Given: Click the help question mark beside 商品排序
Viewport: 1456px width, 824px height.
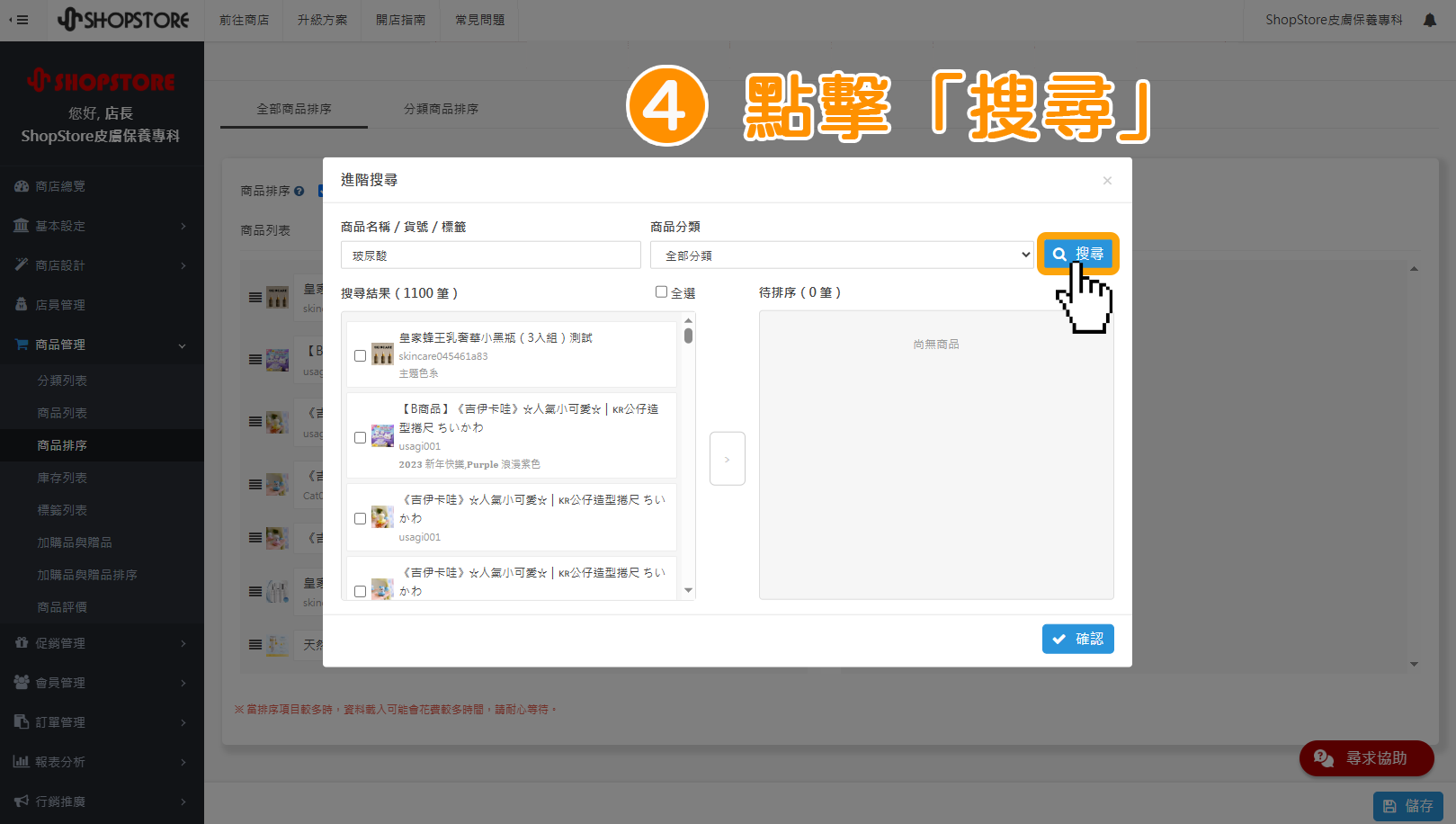Looking at the screenshot, I should pyautogui.click(x=299, y=191).
